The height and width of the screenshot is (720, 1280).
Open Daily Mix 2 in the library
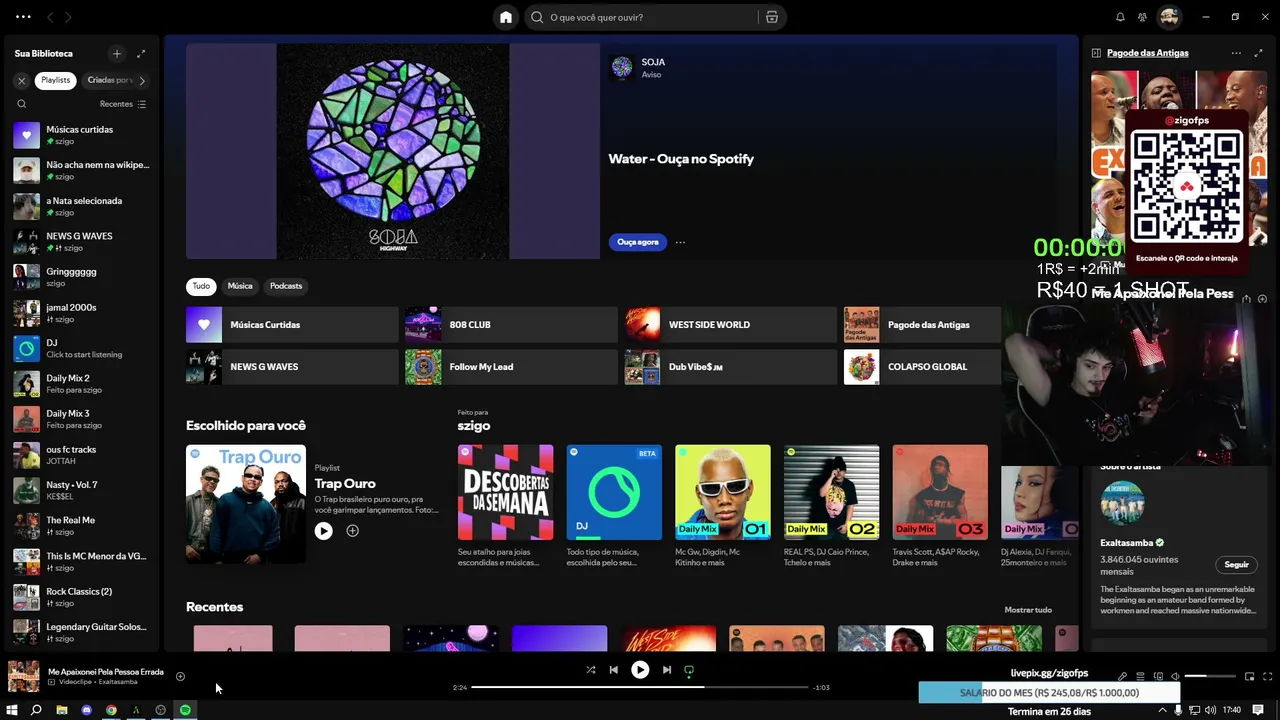click(x=82, y=384)
